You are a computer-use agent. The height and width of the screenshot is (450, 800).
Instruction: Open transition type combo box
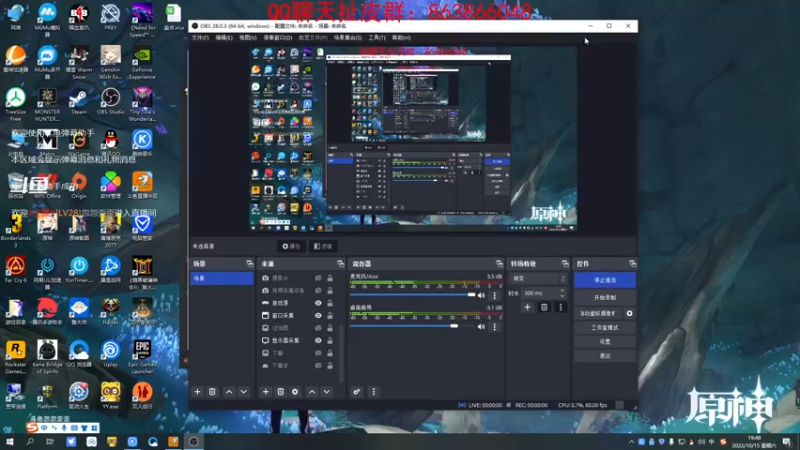(539, 279)
